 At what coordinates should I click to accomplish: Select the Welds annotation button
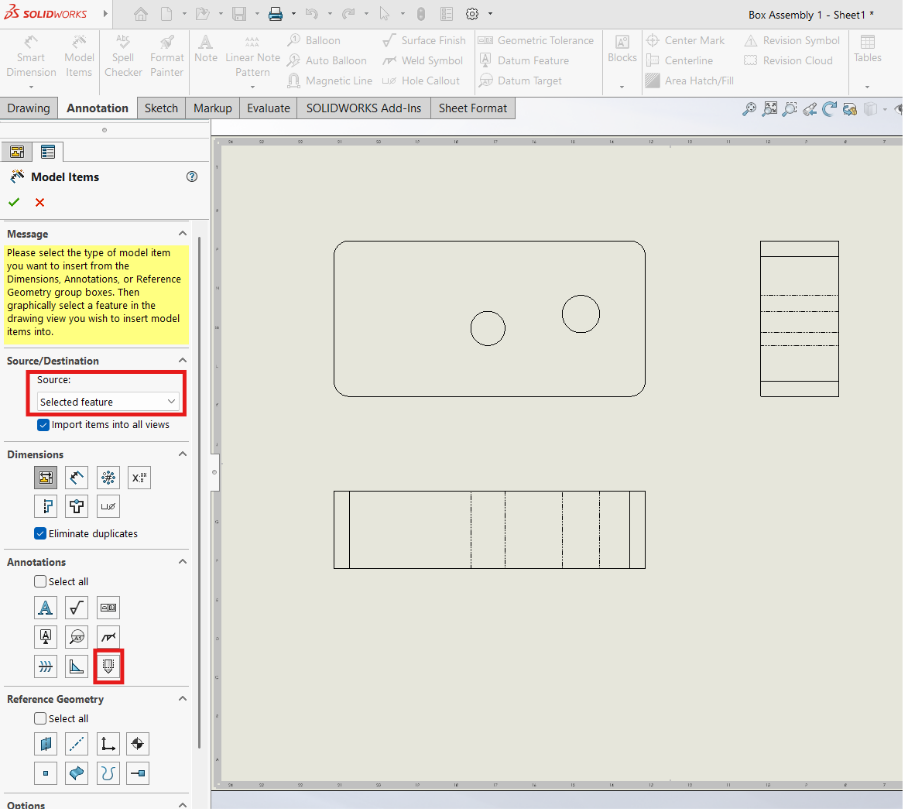[x=108, y=637]
